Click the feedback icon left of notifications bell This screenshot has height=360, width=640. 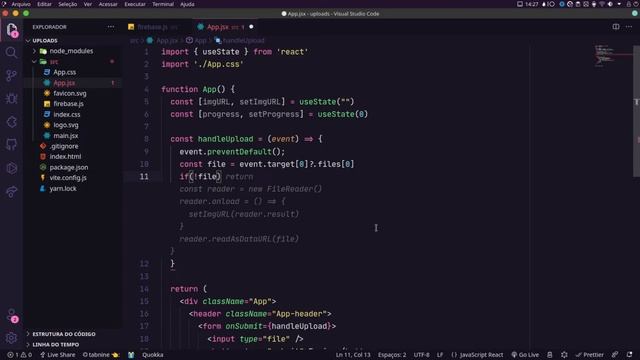point(615,355)
